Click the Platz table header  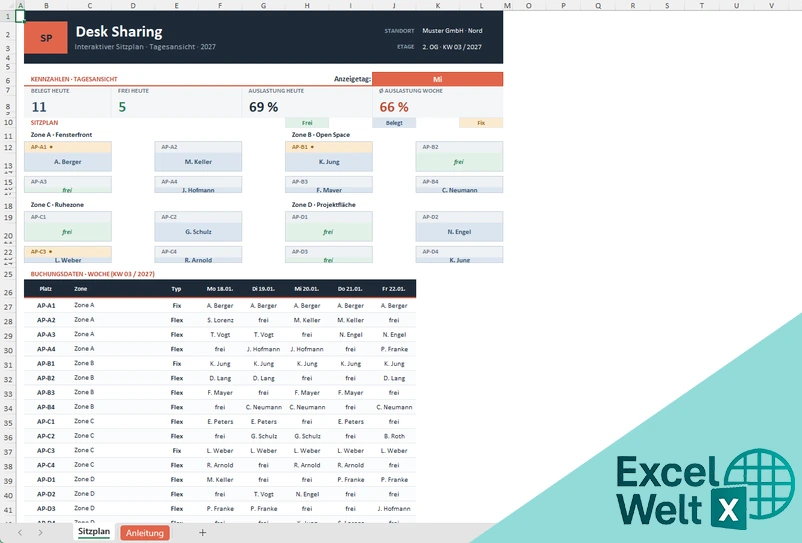46,289
